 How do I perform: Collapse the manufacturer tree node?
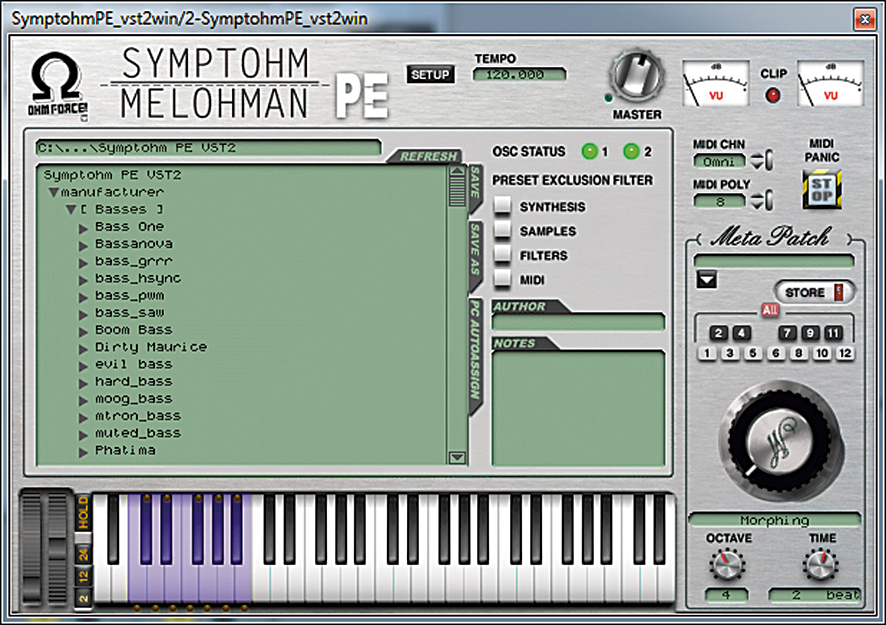point(54,193)
